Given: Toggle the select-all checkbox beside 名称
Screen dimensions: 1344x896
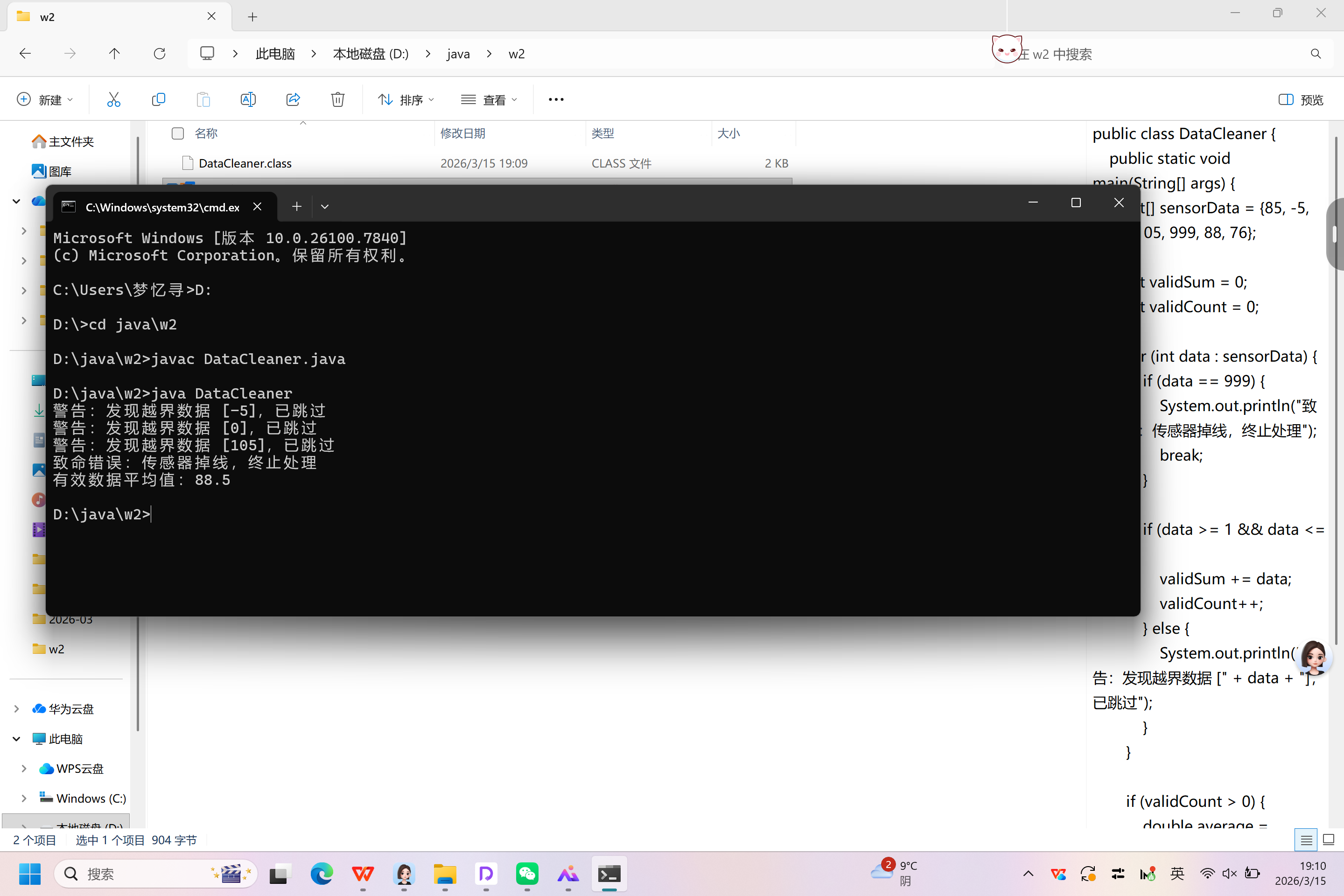Looking at the screenshot, I should click(x=178, y=133).
